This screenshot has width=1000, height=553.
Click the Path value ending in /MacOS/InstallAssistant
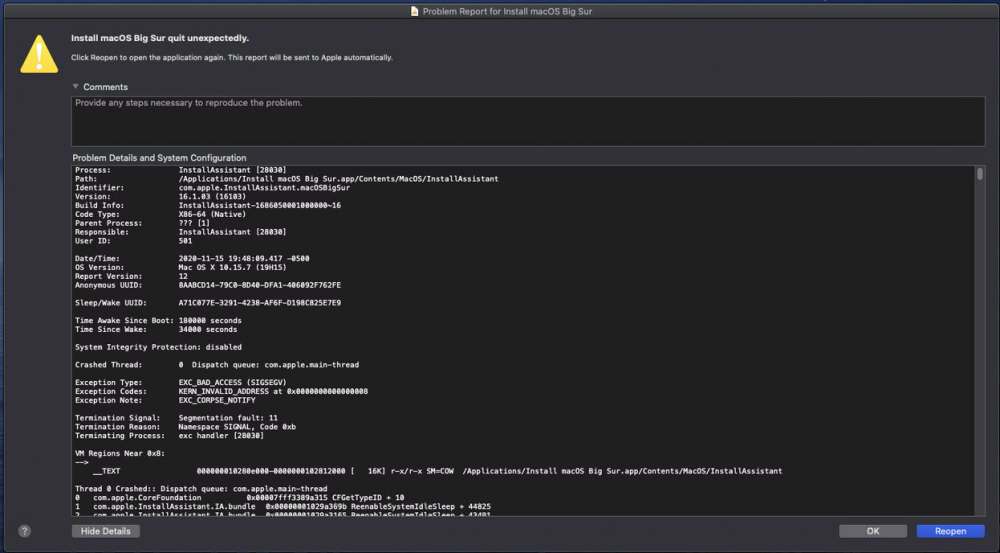[338, 179]
